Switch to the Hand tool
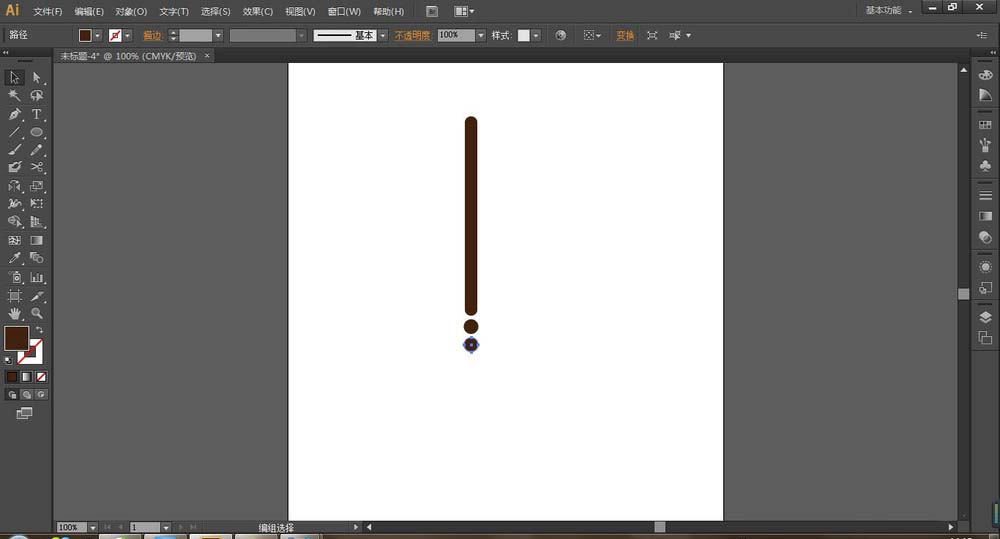This screenshot has height=539, width=1000. [15, 313]
